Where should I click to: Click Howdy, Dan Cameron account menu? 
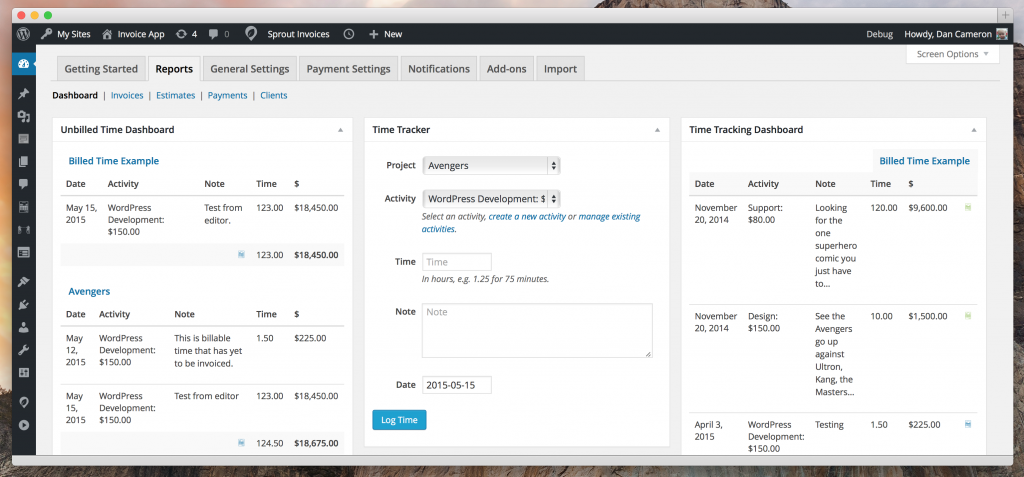956,34
